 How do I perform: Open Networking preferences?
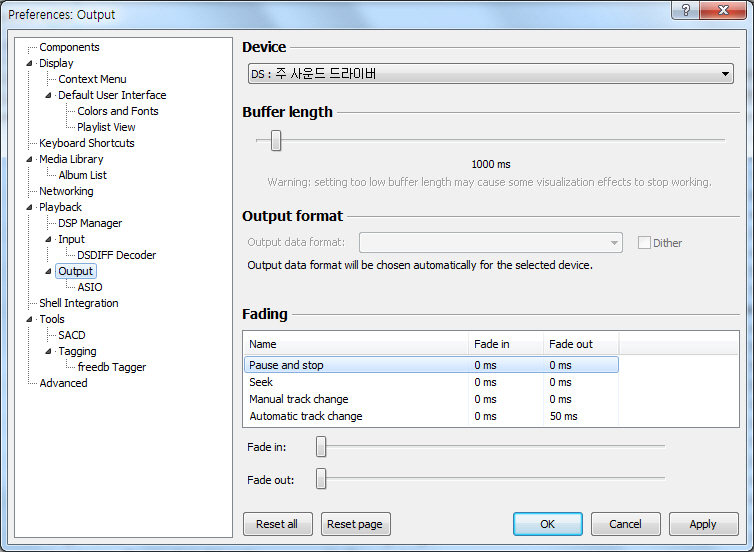click(66, 191)
